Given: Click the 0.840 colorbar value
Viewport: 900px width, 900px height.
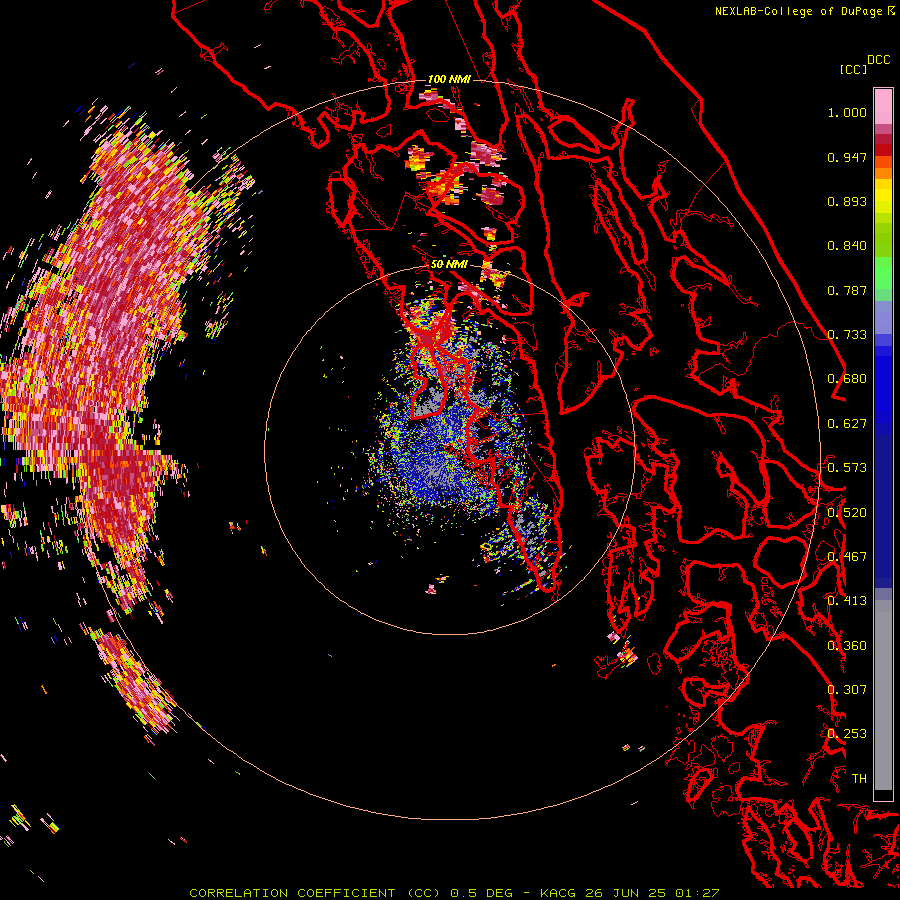Looking at the screenshot, I should (x=847, y=246).
